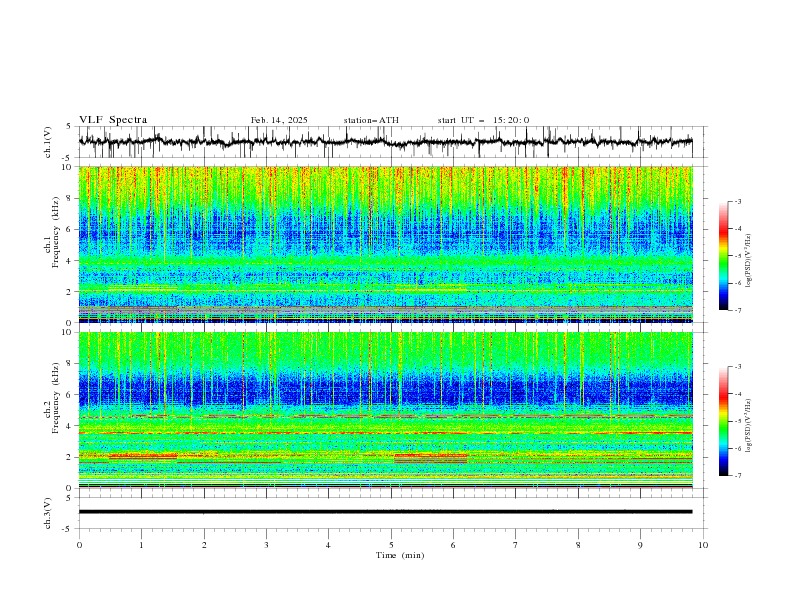Viewport: 792px width, 612px height.
Task: Click the ch.2 spectrogram panel
Action: [385, 410]
